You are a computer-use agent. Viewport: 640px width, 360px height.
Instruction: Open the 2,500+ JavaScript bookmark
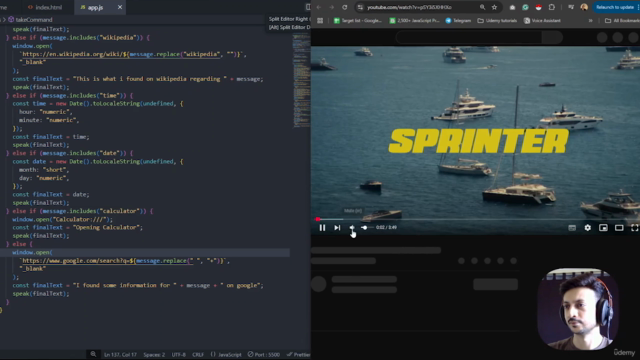coord(414,20)
